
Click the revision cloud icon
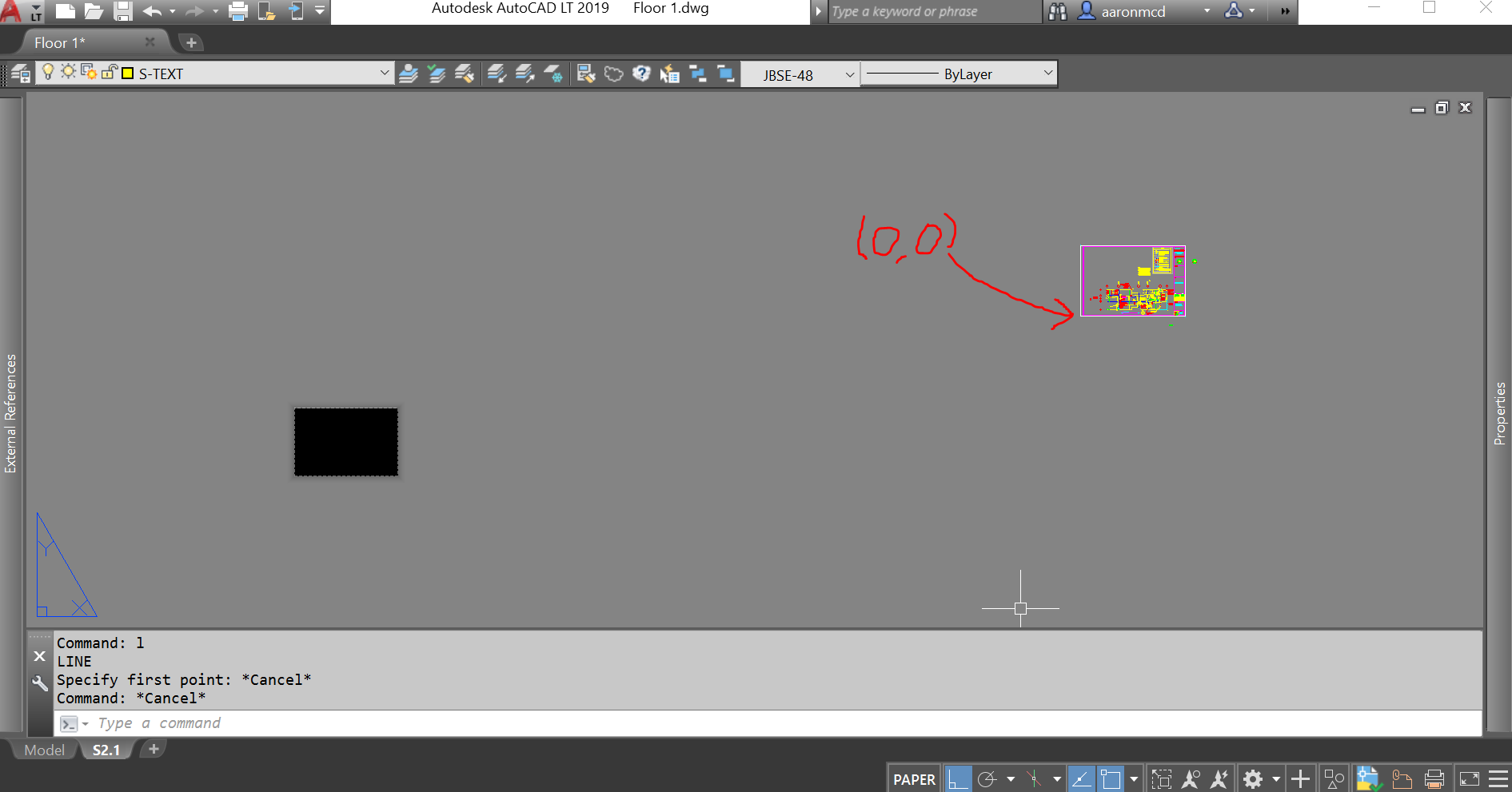click(x=613, y=74)
